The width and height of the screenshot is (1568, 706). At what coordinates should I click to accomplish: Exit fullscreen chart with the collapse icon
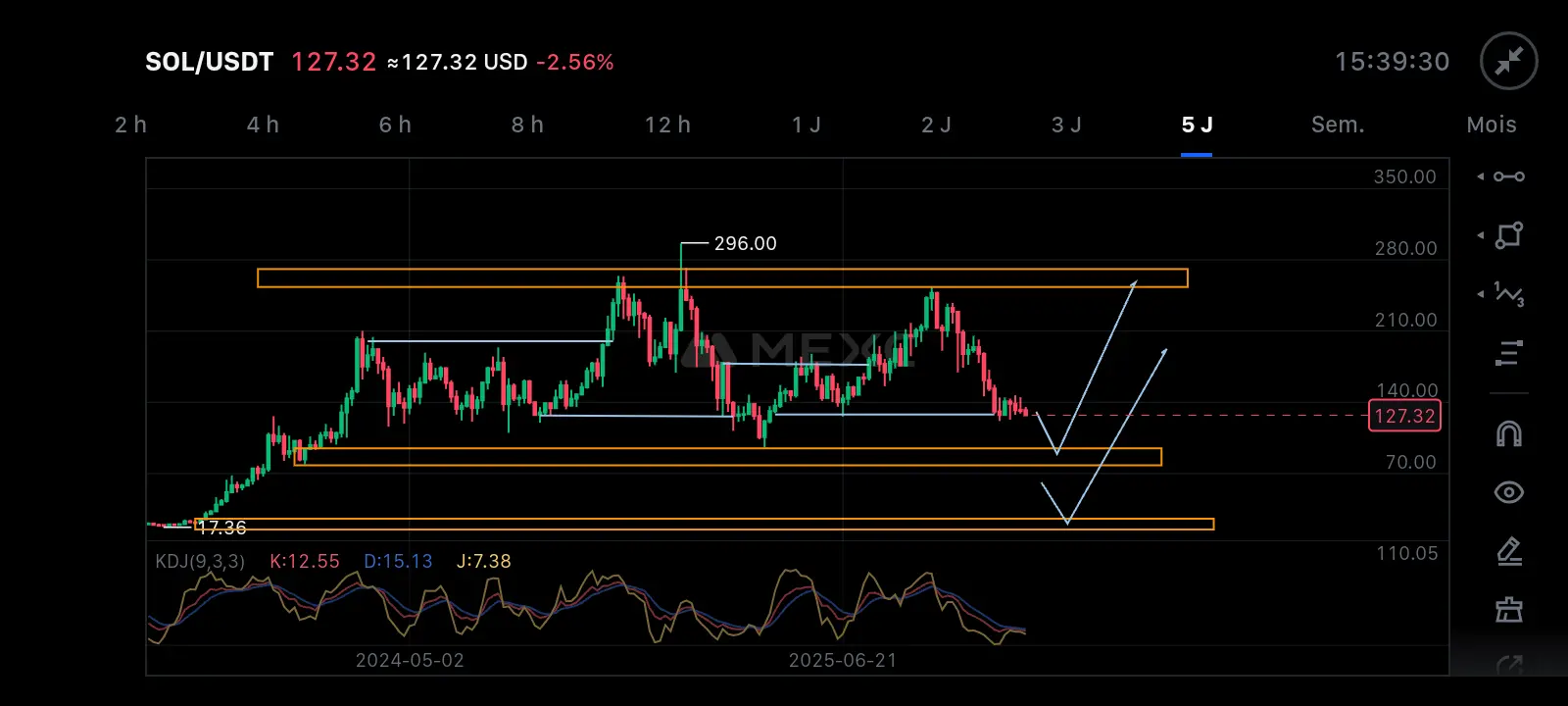(1508, 61)
